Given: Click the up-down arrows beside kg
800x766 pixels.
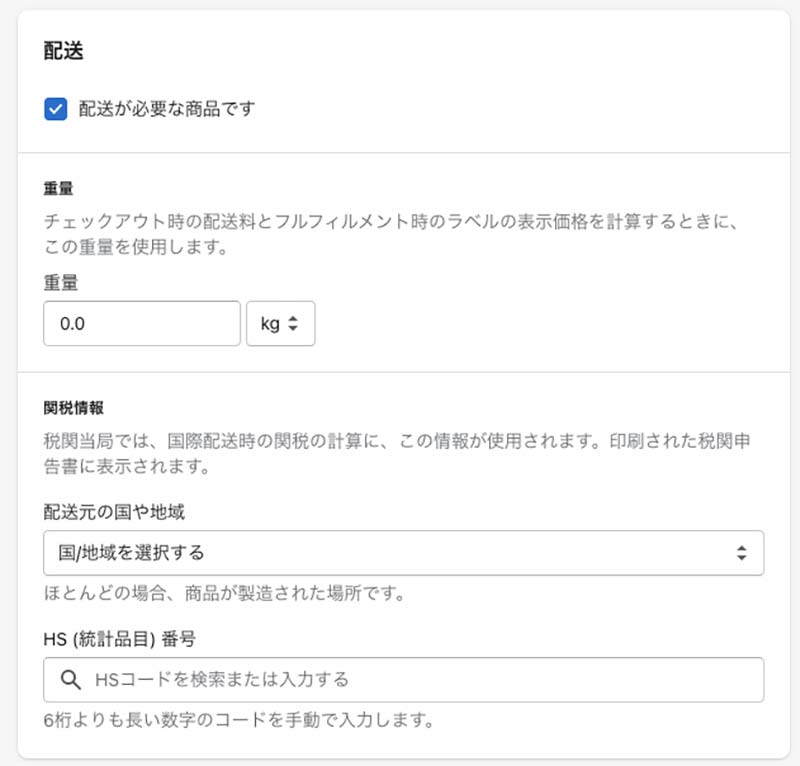Looking at the screenshot, I should [x=293, y=324].
